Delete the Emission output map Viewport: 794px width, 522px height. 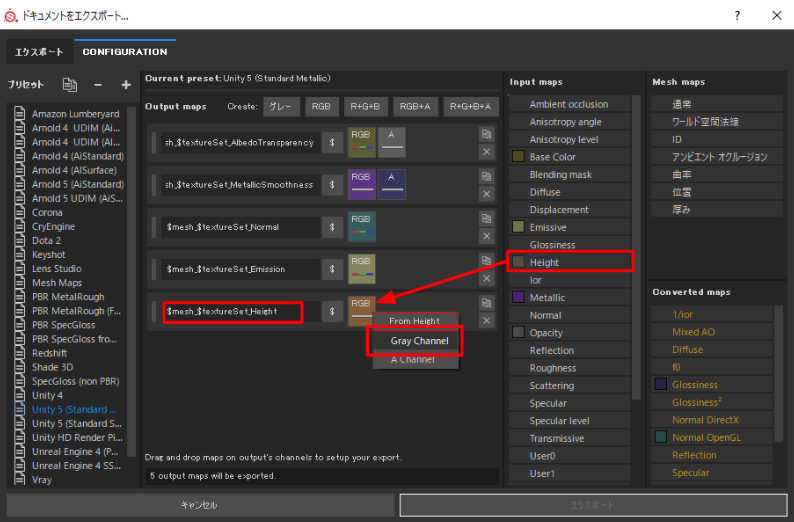point(487,278)
